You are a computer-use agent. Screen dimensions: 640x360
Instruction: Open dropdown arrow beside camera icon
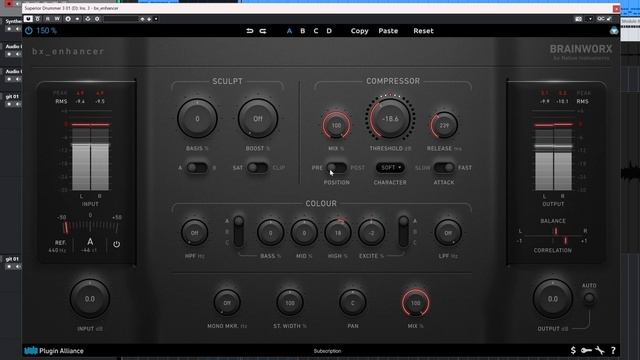tap(590, 19)
